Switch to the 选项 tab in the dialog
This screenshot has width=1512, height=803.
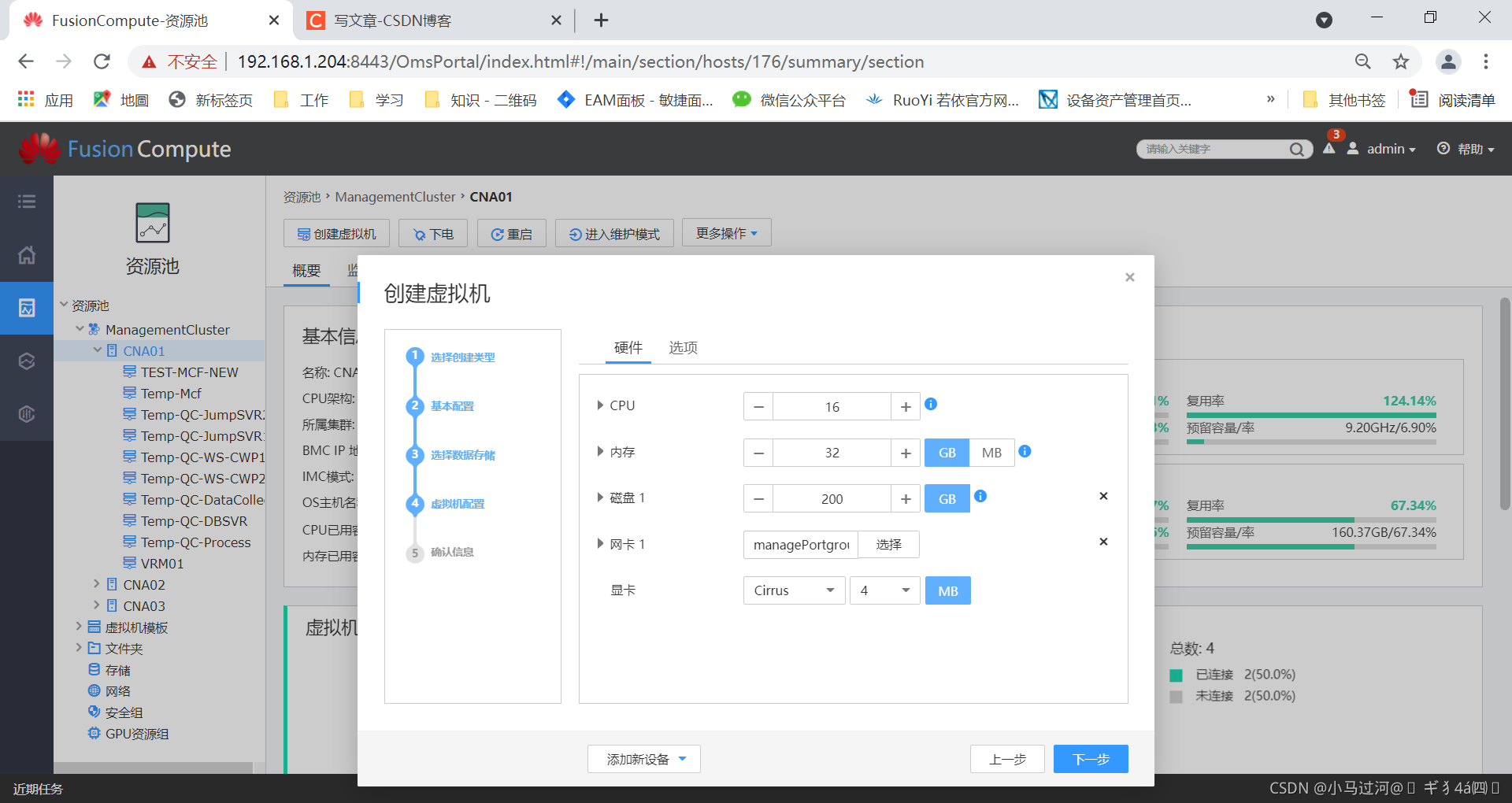pos(682,347)
